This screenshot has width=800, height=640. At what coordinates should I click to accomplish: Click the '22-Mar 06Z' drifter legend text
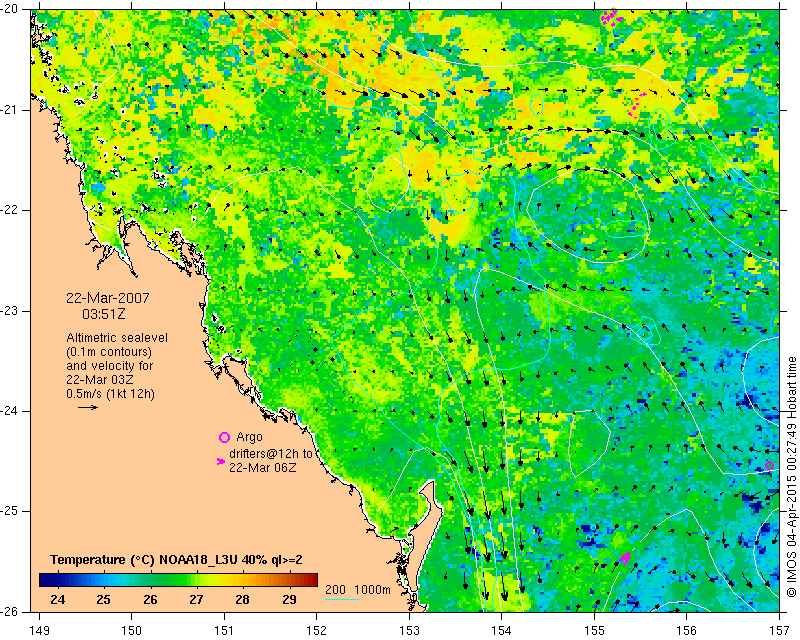(x=263, y=467)
